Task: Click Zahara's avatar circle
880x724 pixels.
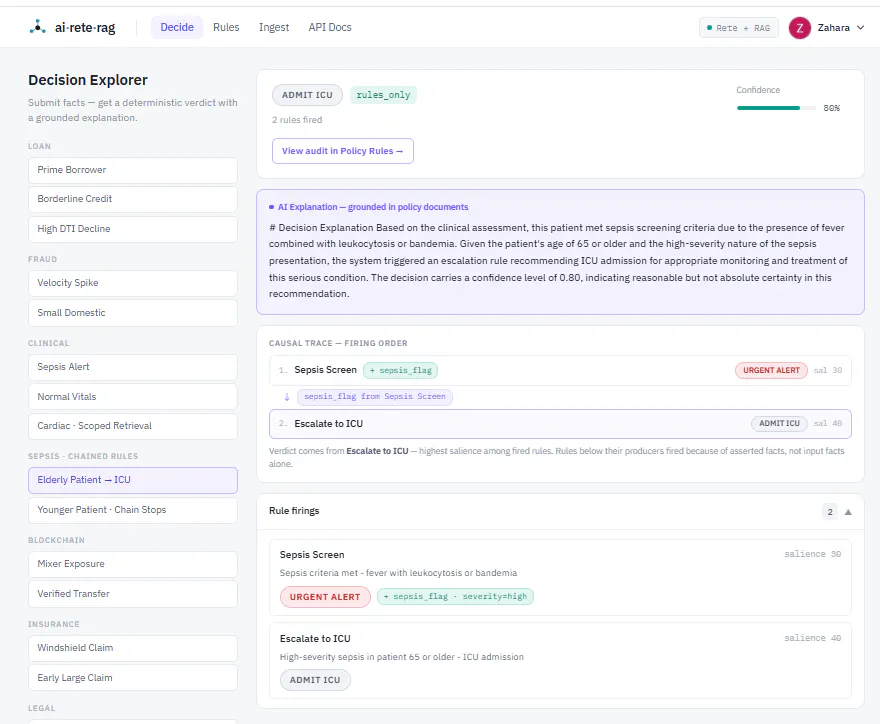Action: point(800,28)
